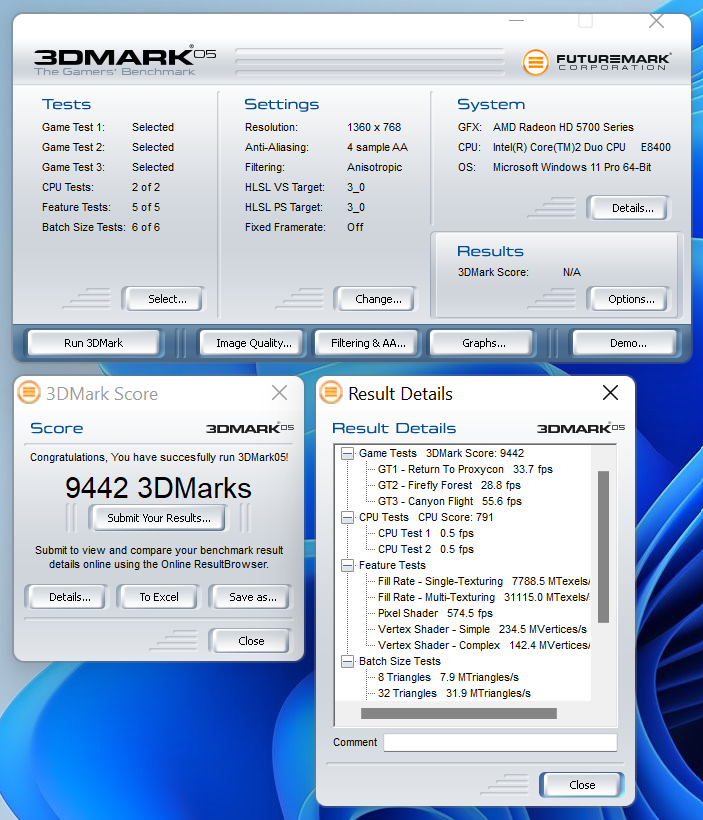This screenshot has width=703, height=820.
Task: Click 'Microsoft Windows 11 Pro 64-Bit' OS value
Action: [572, 167]
